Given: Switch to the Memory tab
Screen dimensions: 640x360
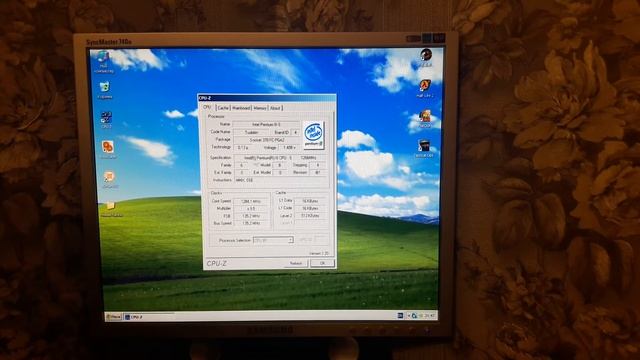Looking at the screenshot, I should (x=260, y=108).
